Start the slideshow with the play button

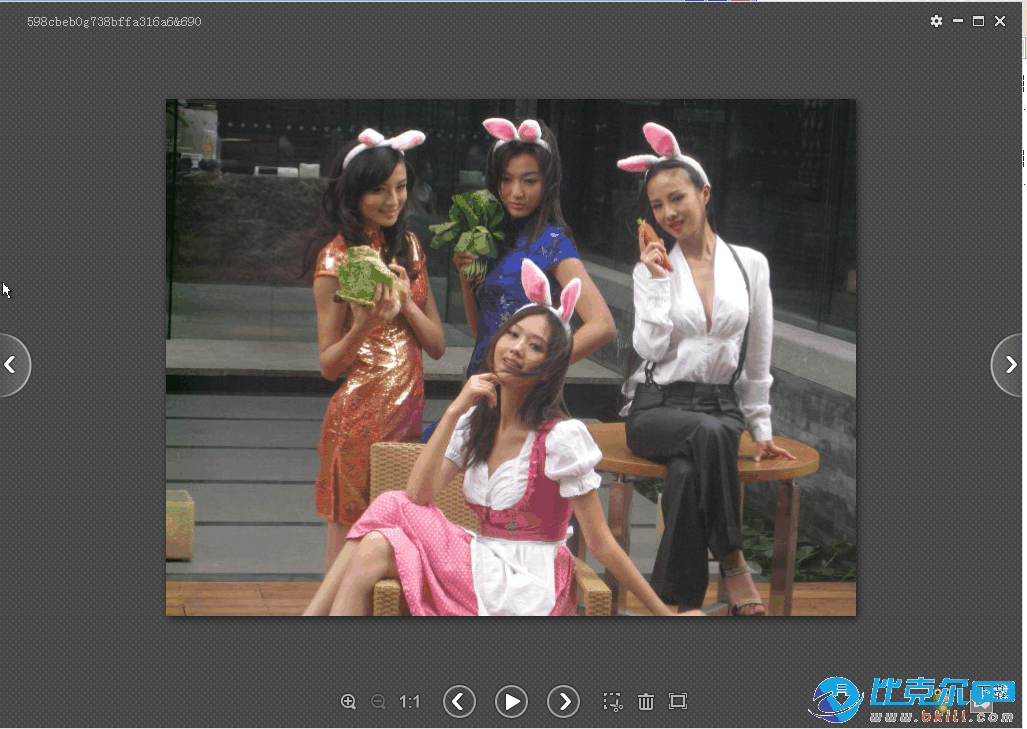pos(511,702)
